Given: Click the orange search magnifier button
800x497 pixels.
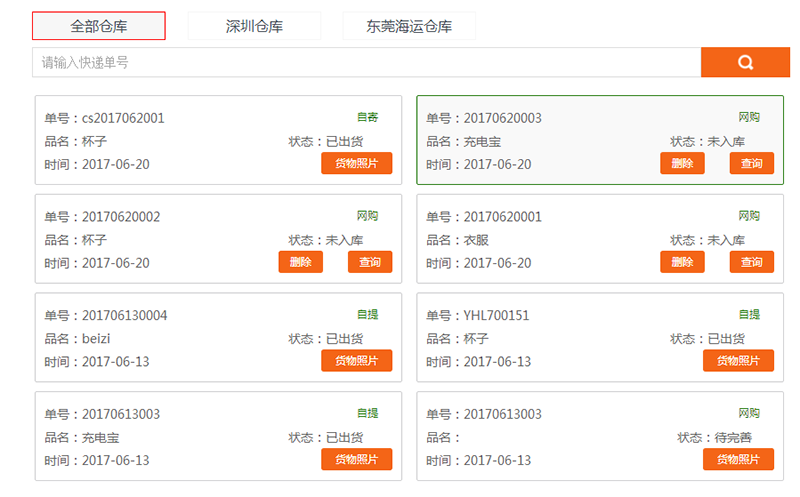Looking at the screenshot, I should (x=745, y=62).
